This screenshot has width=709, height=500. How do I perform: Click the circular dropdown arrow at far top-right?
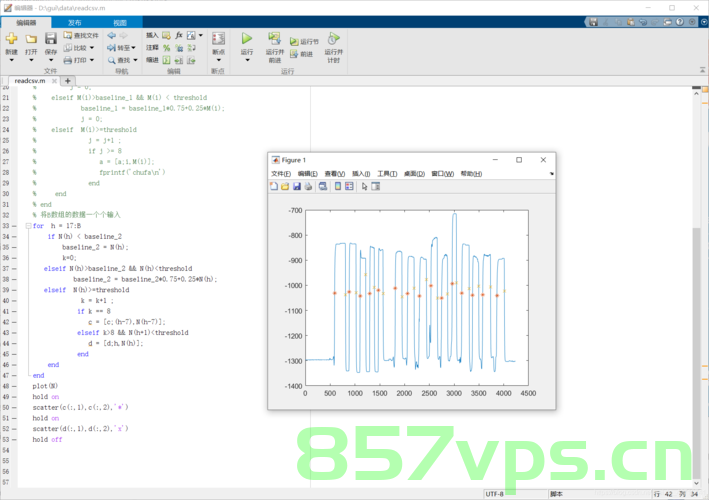pyautogui.click(x=704, y=22)
